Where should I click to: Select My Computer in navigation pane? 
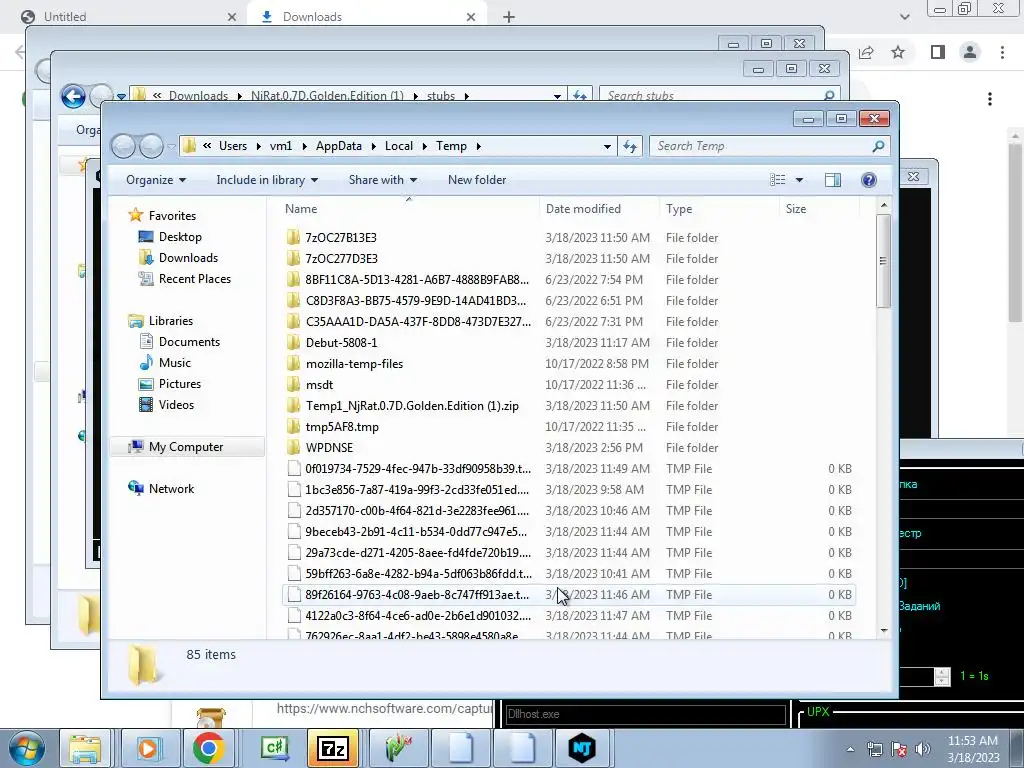coord(185,447)
